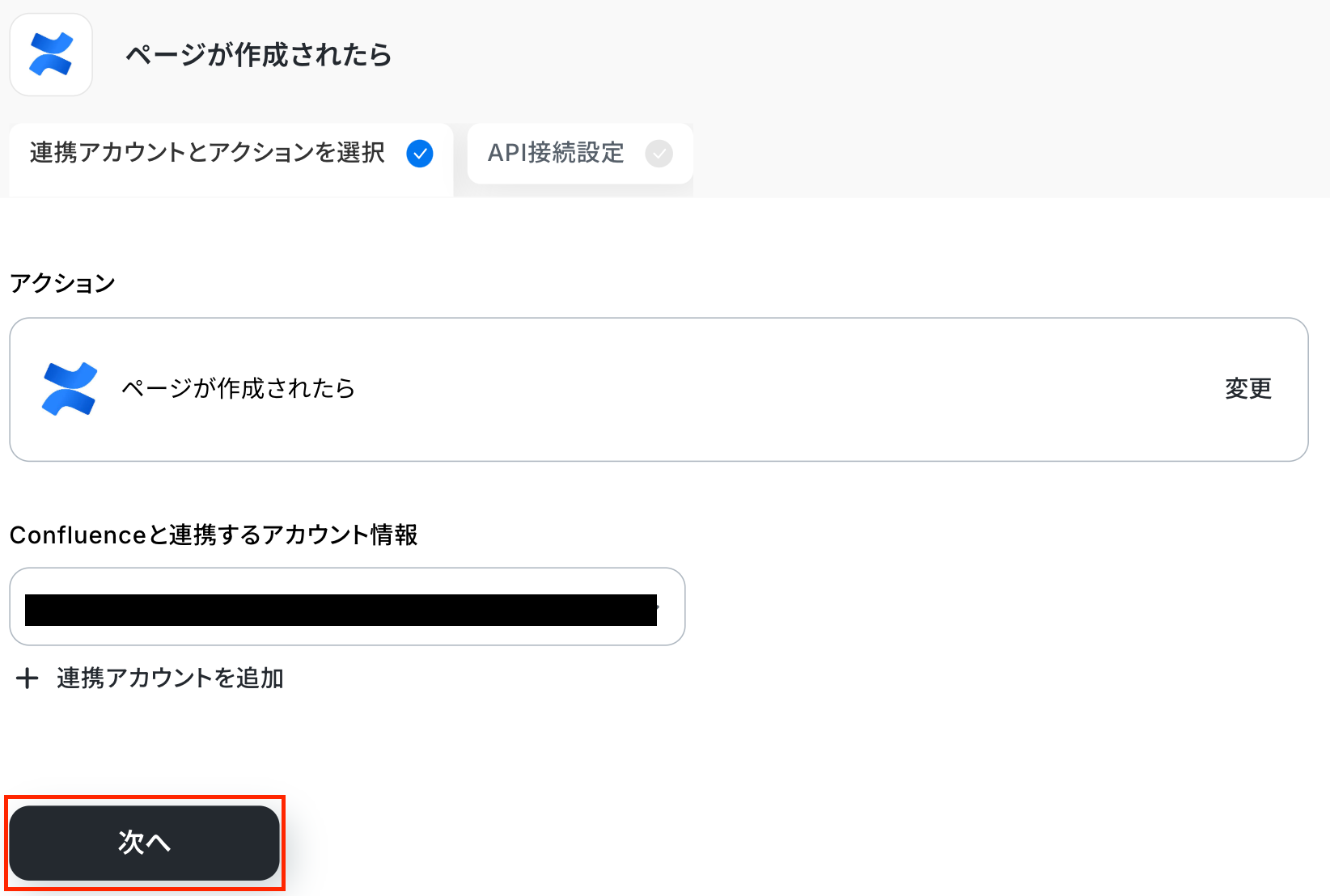
Task: Select the 連携アカウントとアクションを選択 tab
Action: pos(207,153)
